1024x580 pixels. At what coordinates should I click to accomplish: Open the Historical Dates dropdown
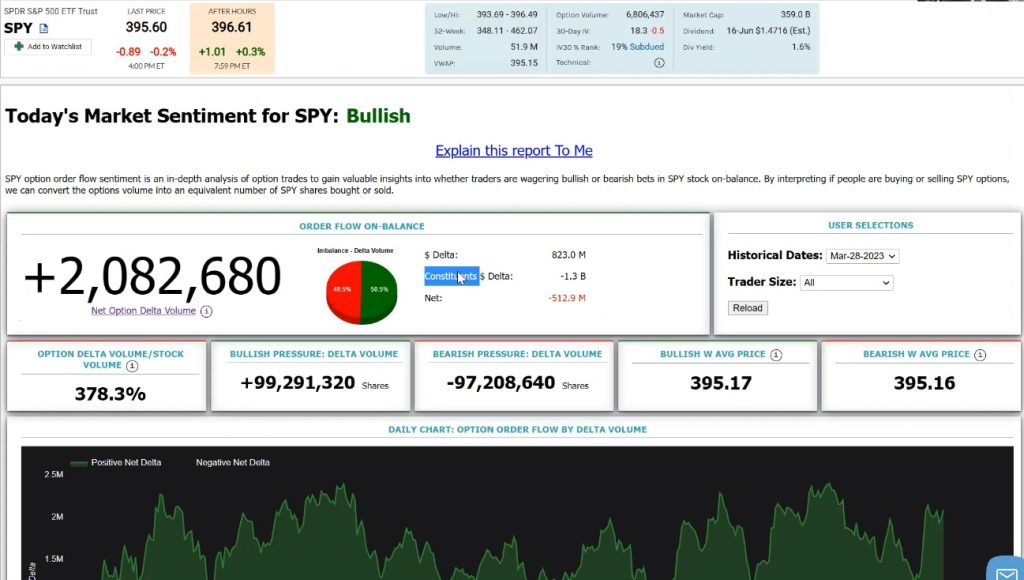click(x=863, y=256)
